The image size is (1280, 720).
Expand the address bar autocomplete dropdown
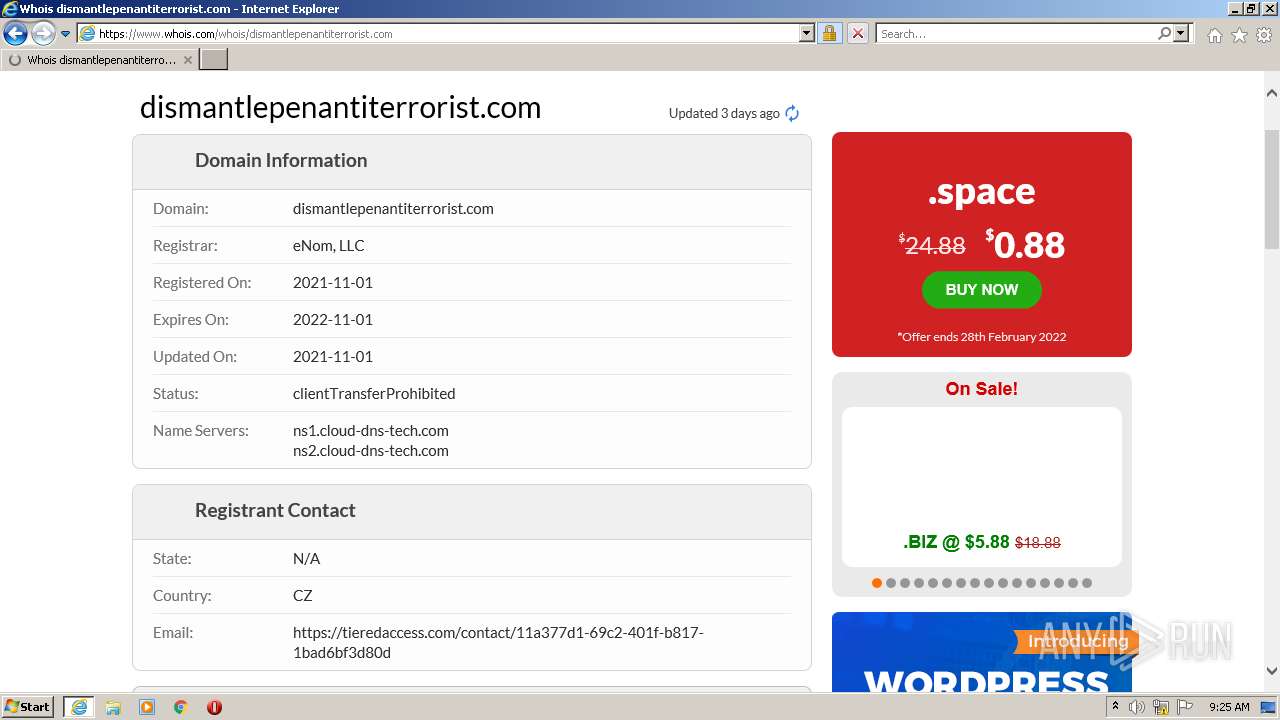pos(807,33)
